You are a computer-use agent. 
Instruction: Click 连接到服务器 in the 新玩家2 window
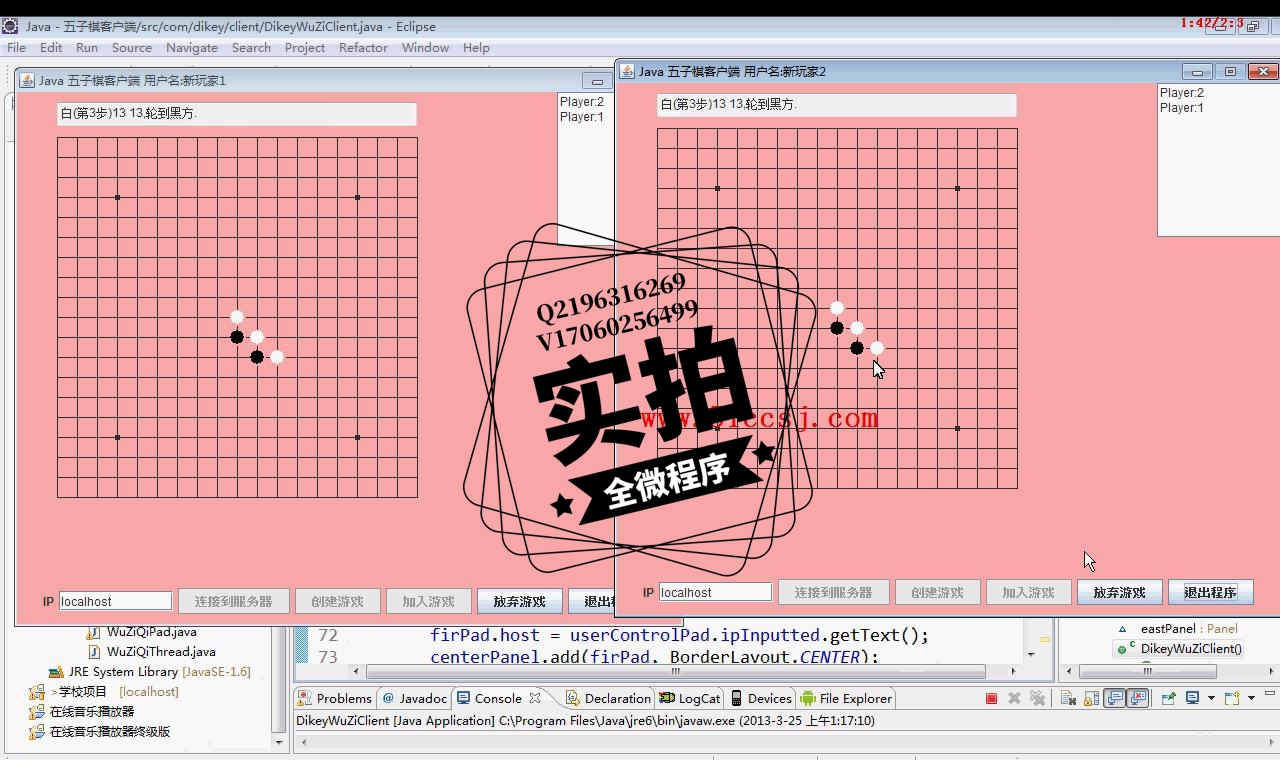click(833, 592)
